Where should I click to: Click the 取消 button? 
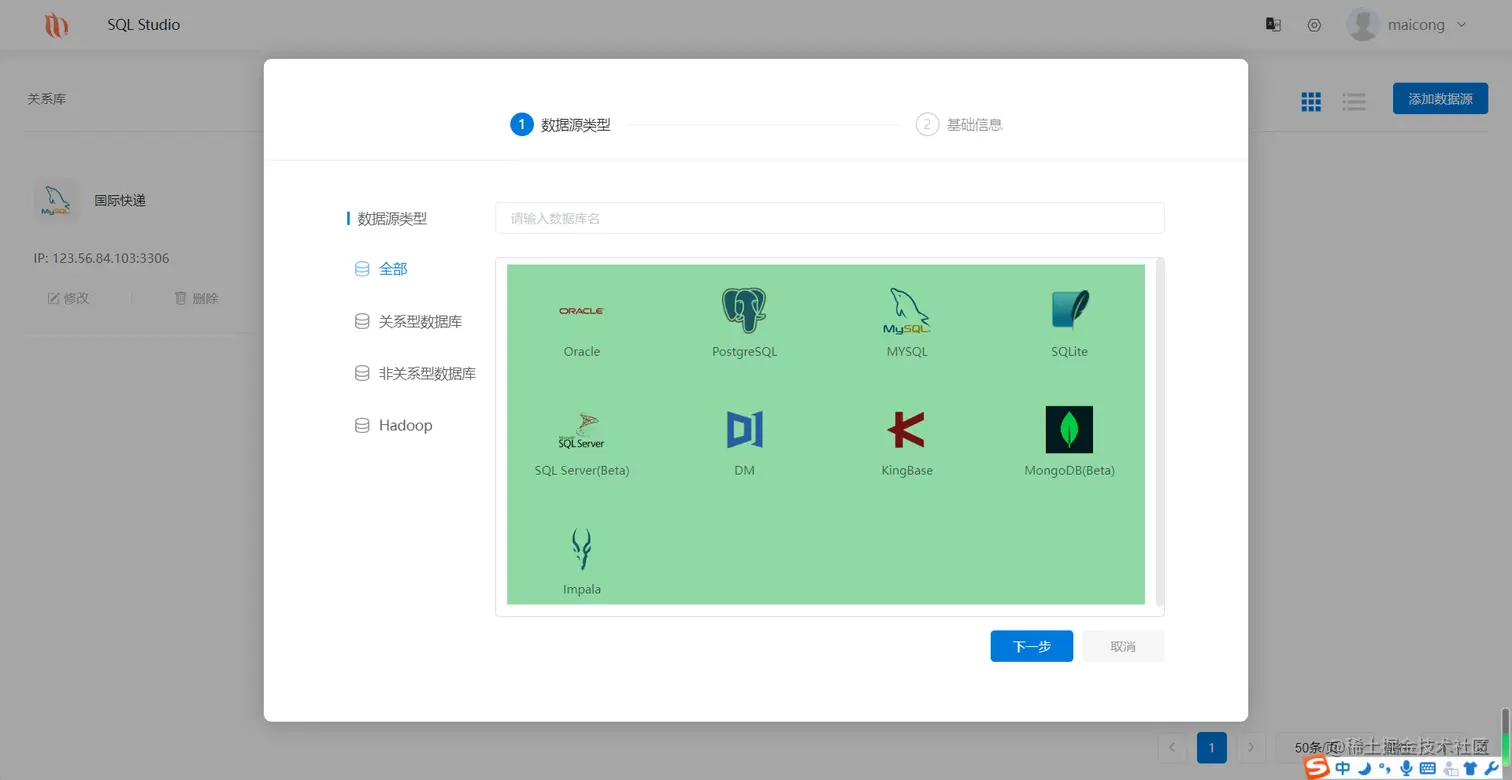coord(1123,646)
